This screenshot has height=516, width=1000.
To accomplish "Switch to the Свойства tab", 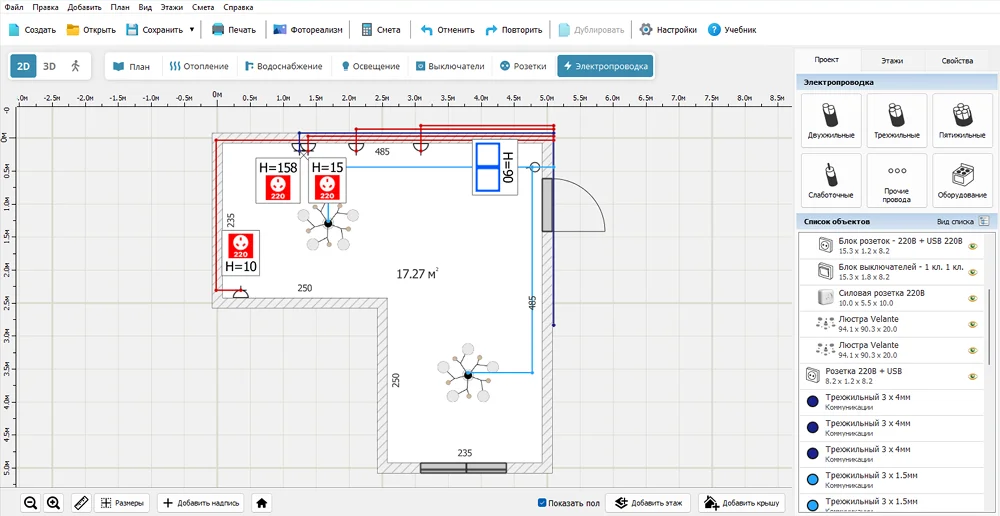I will (x=956, y=61).
